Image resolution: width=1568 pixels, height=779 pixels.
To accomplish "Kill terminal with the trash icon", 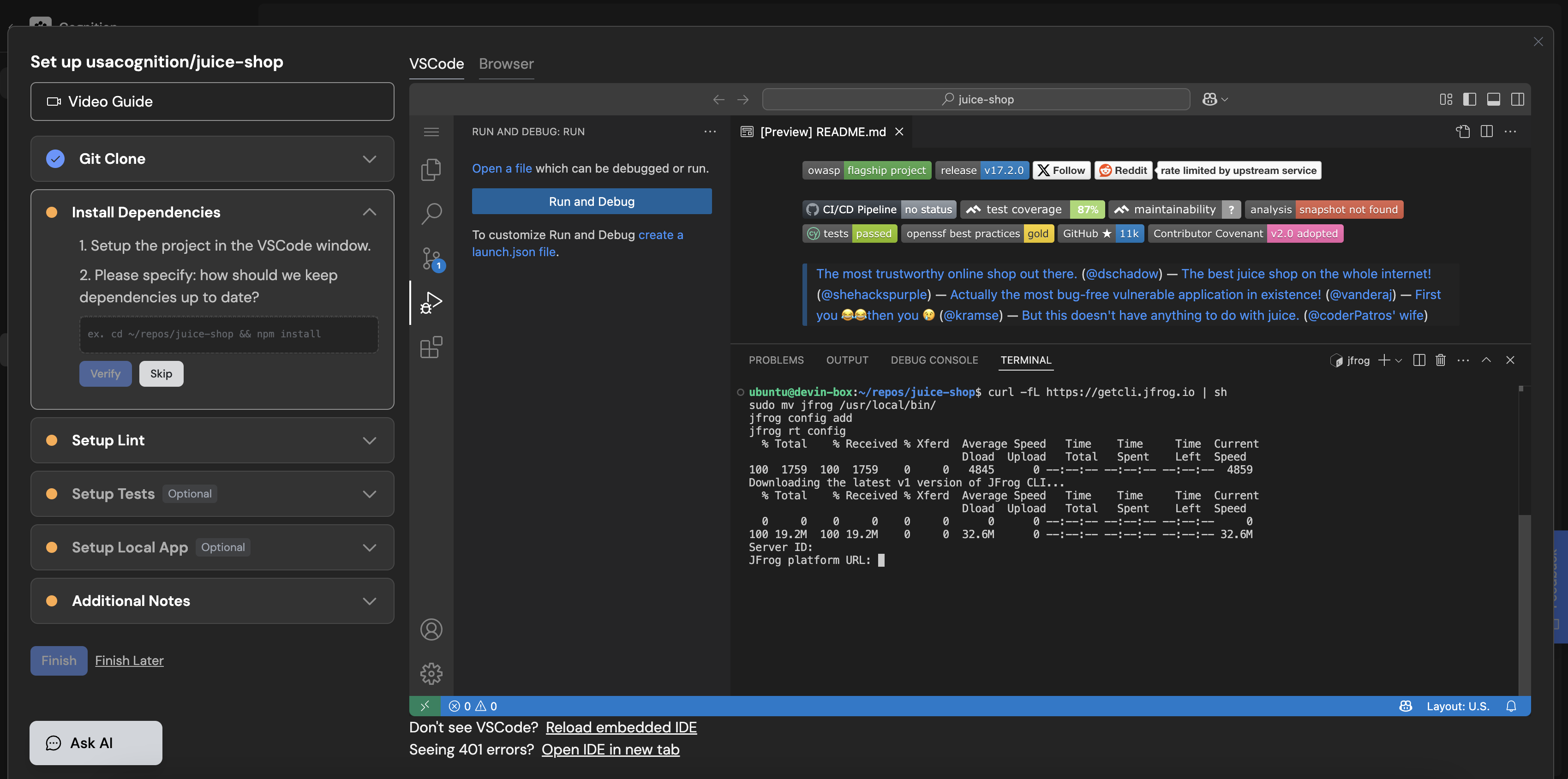I will click(x=1440, y=360).
